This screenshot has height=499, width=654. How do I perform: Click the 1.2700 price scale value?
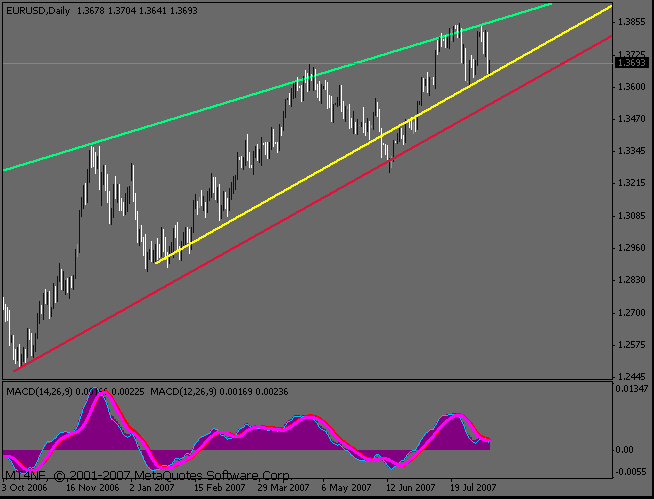coord(631,313)
